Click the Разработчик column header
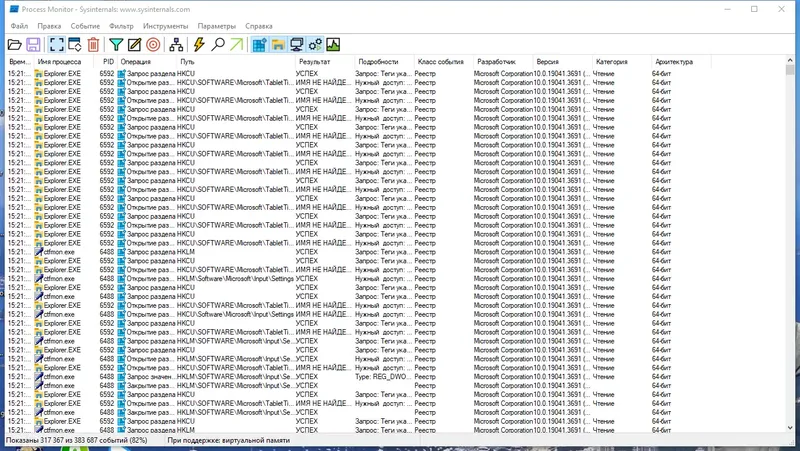 click(503, 62)
